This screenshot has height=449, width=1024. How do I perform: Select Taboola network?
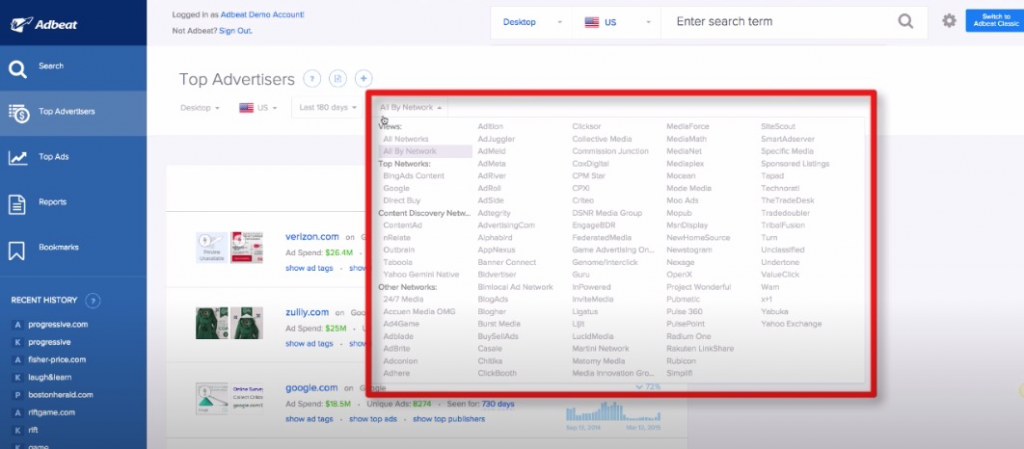coord(398,262)
